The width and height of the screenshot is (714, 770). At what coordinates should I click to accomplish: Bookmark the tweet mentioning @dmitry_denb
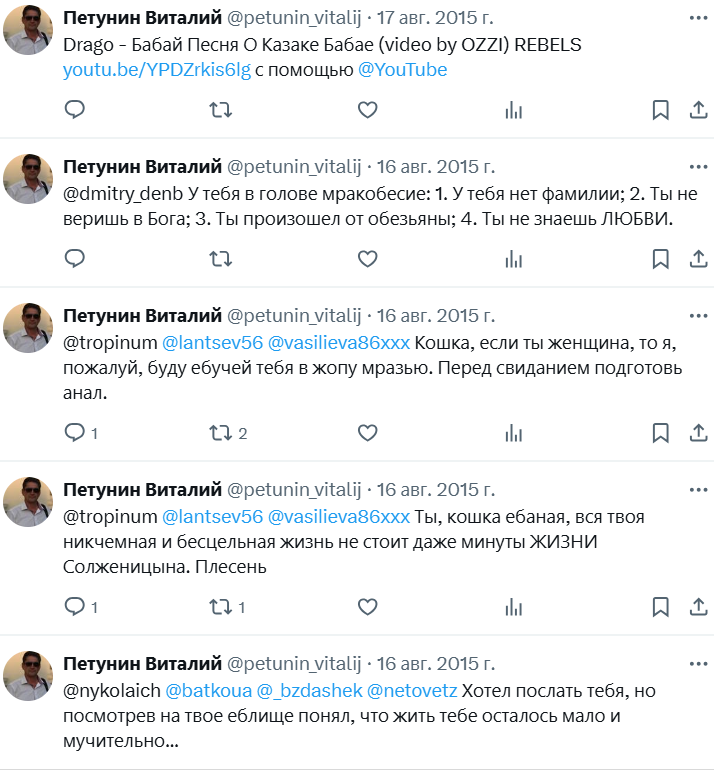[660, 259]
